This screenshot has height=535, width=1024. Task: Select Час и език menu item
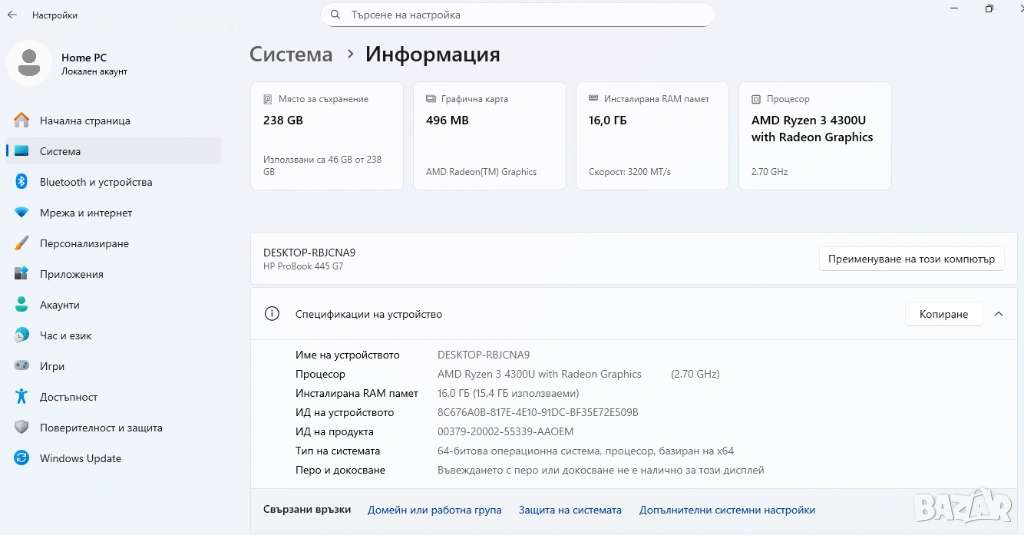pyautogui.click(x=65, y=336)
